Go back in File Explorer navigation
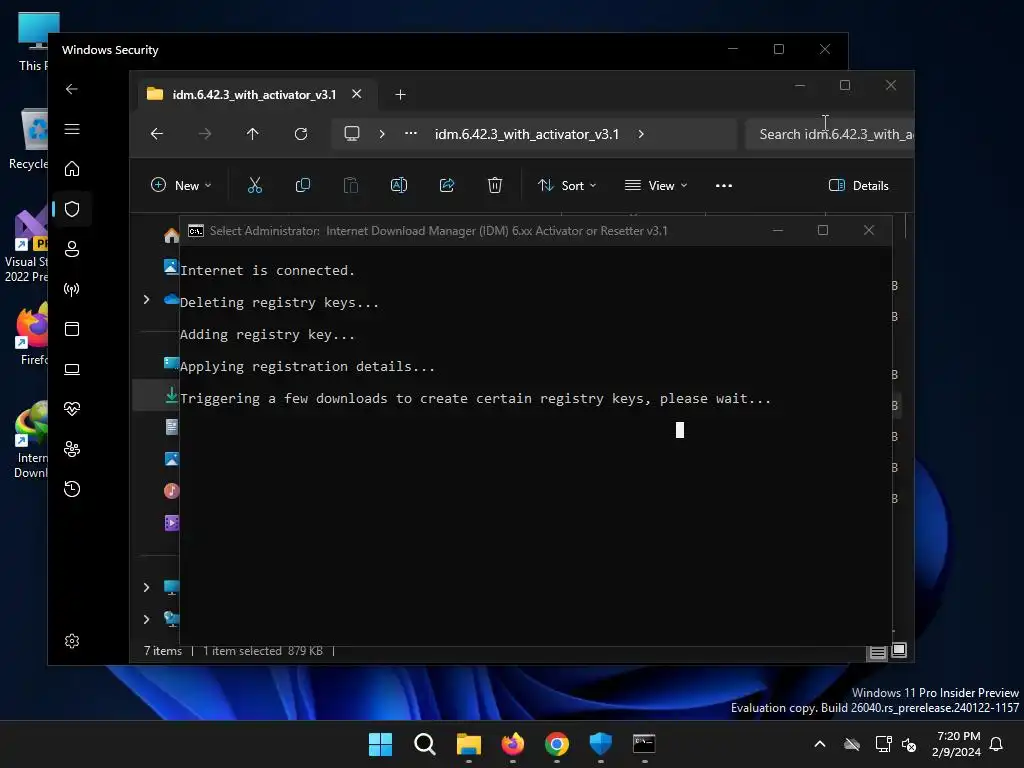This screenshot has height=768, width=1024. coord(157,134)
